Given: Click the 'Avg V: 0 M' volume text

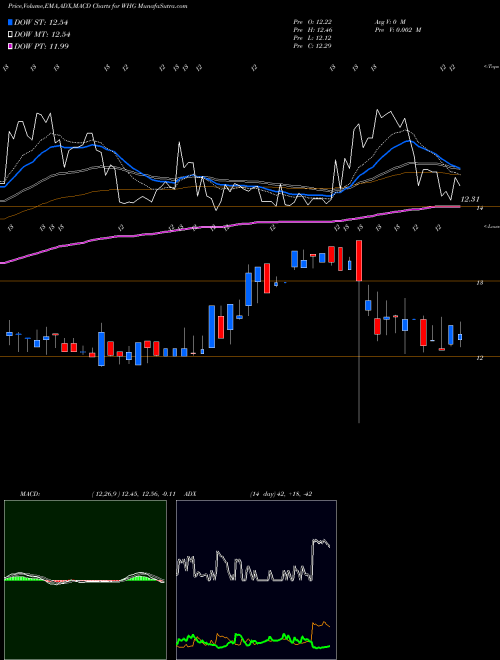Looking at the screenshot, I should tap(390, 22).
